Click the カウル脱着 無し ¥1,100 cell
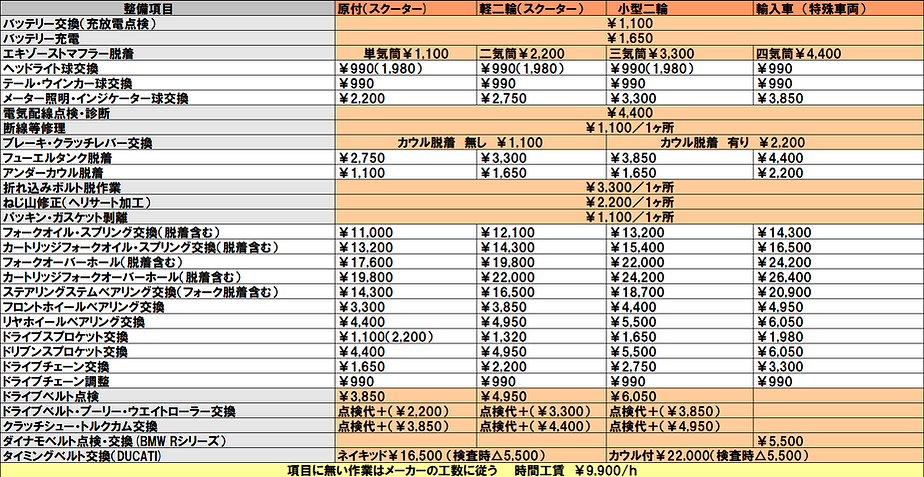 click(471, 143)
